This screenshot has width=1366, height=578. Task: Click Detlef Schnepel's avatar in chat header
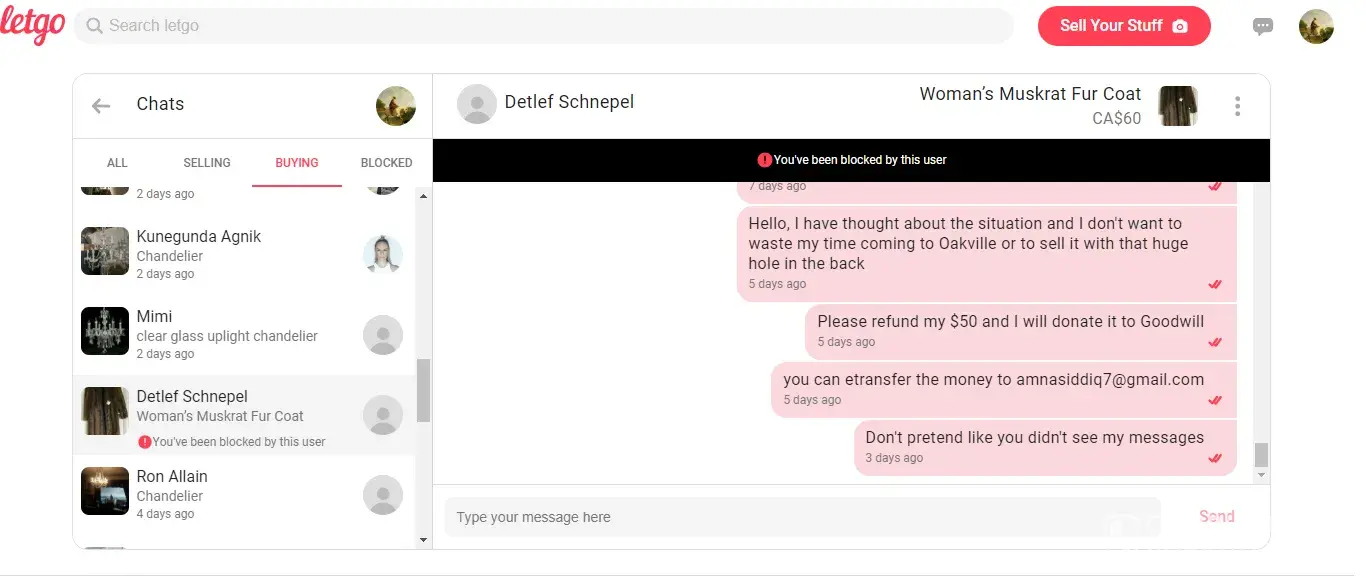tap(477, 104)
